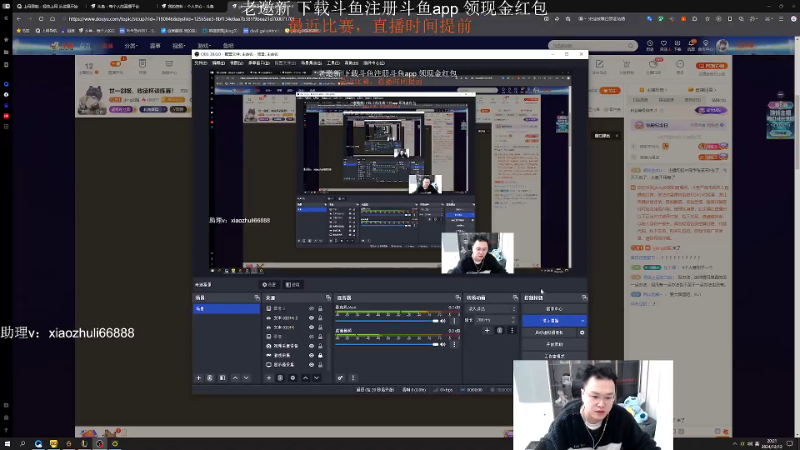The image size is (800, 450).
Task: Toggle visibility of video capture device source
Action: [x=311, y=346]
